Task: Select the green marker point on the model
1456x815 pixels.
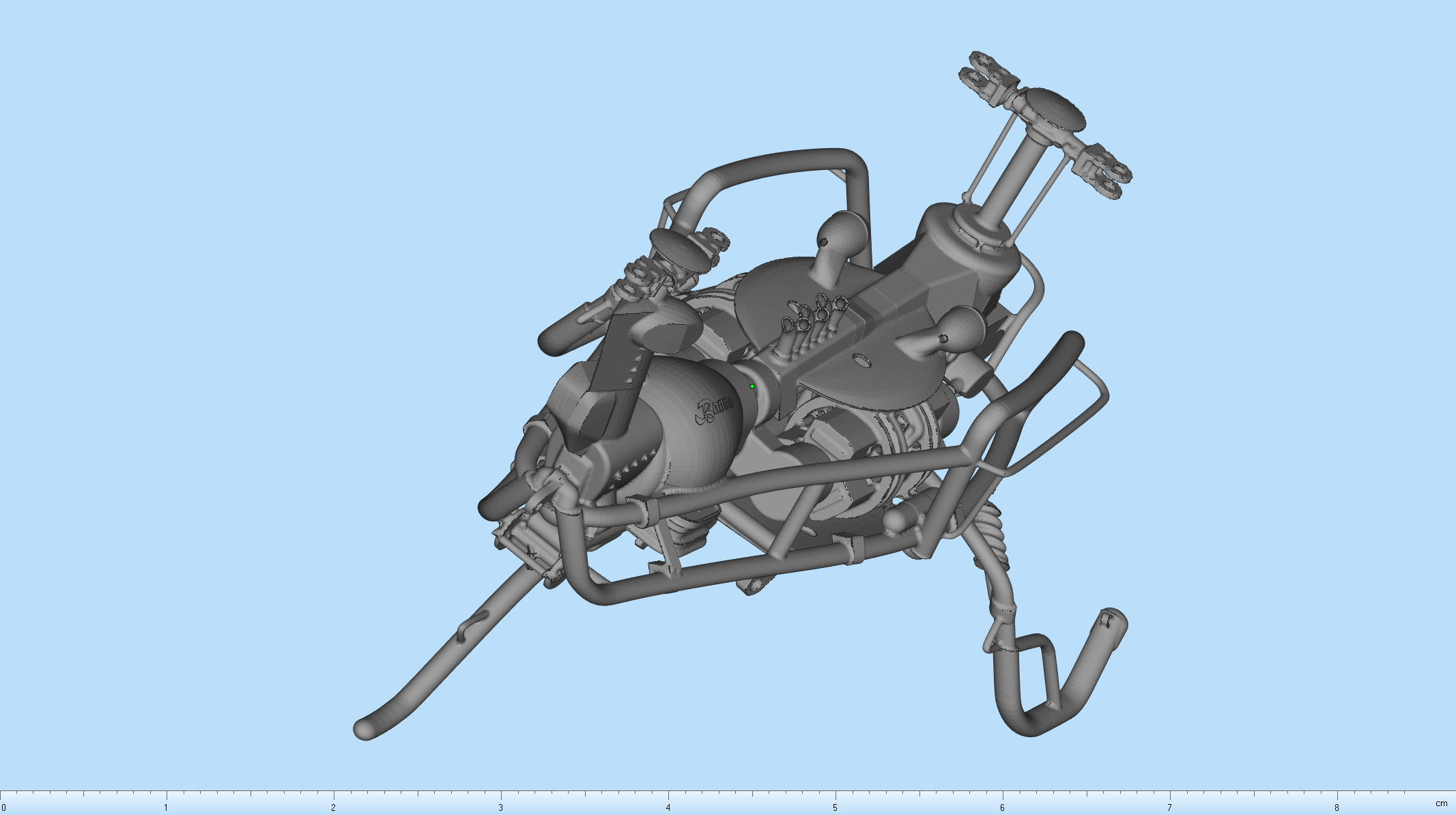Action: coord(752,386)
